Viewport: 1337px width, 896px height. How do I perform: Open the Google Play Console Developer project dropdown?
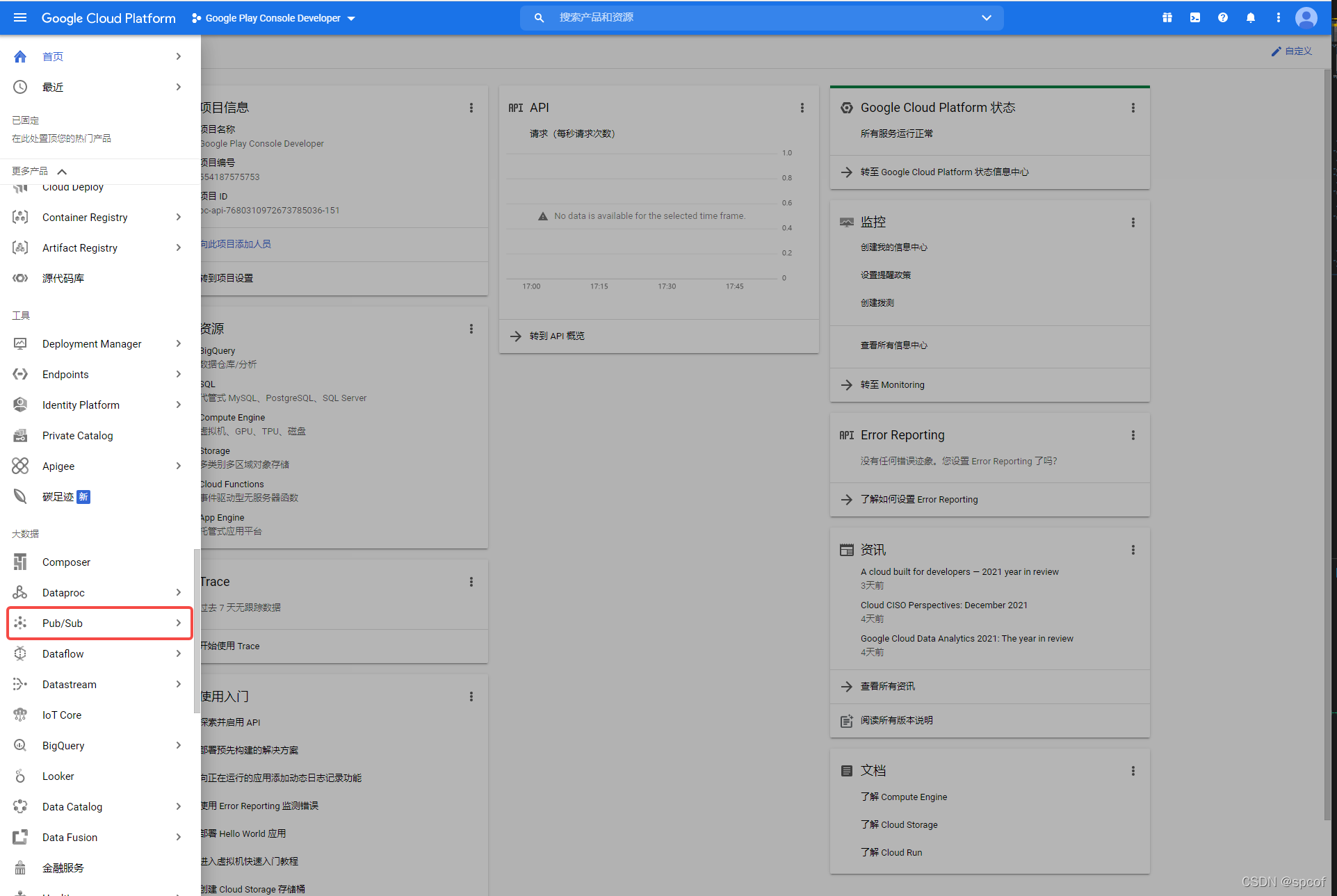point(273,18)
